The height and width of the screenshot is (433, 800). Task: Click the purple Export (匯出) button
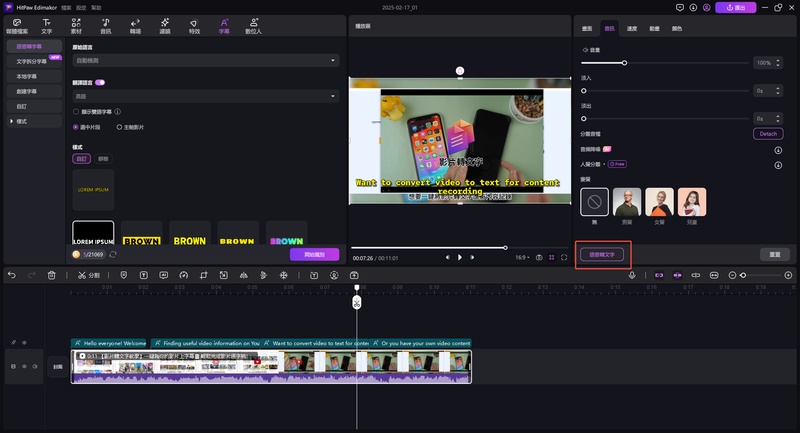click(736, 8)
